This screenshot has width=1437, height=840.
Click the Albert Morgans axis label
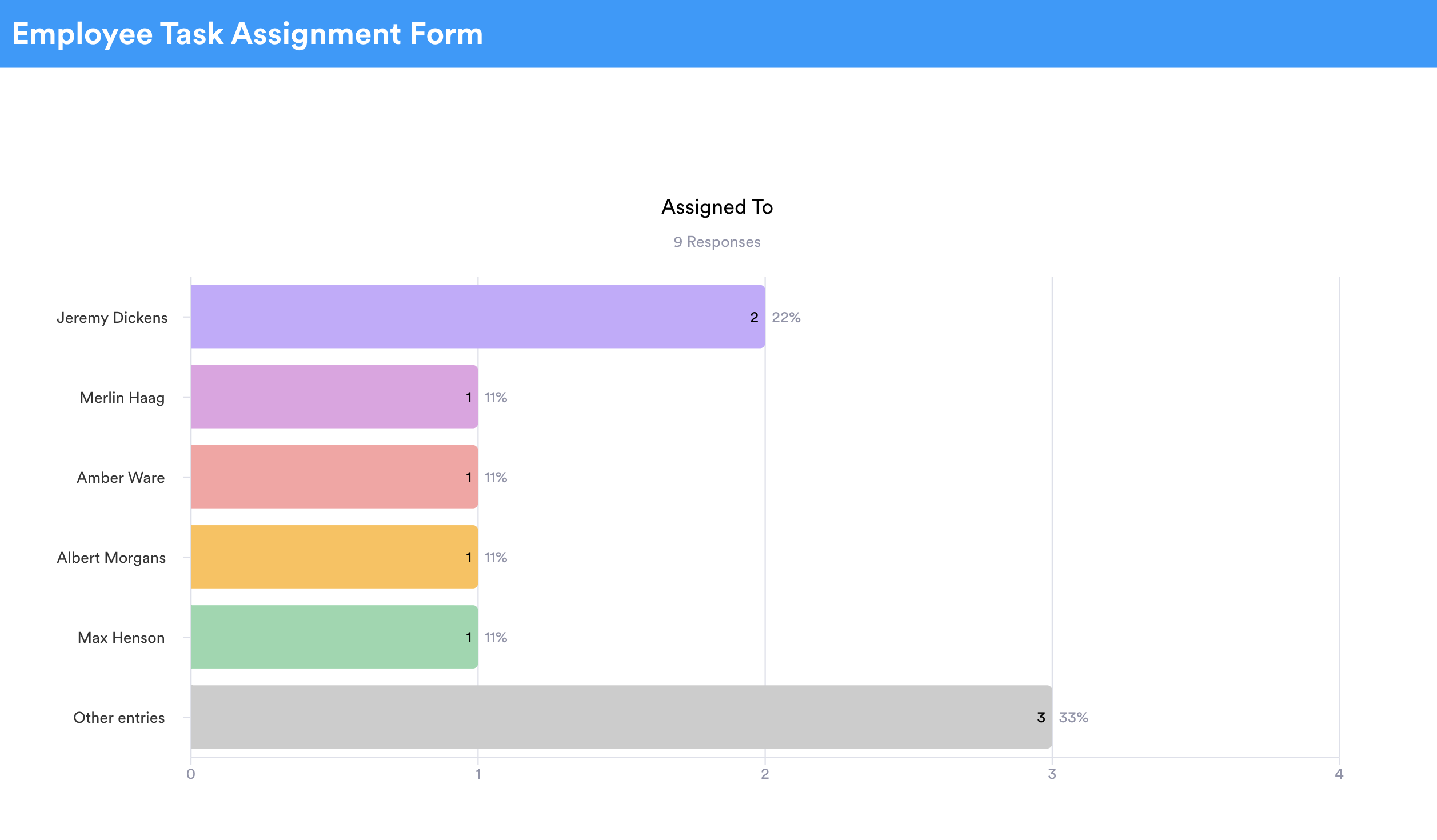pos(111,558)
